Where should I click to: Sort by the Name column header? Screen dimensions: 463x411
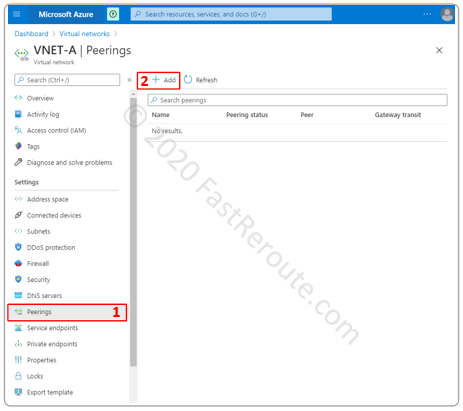point(161,115)
